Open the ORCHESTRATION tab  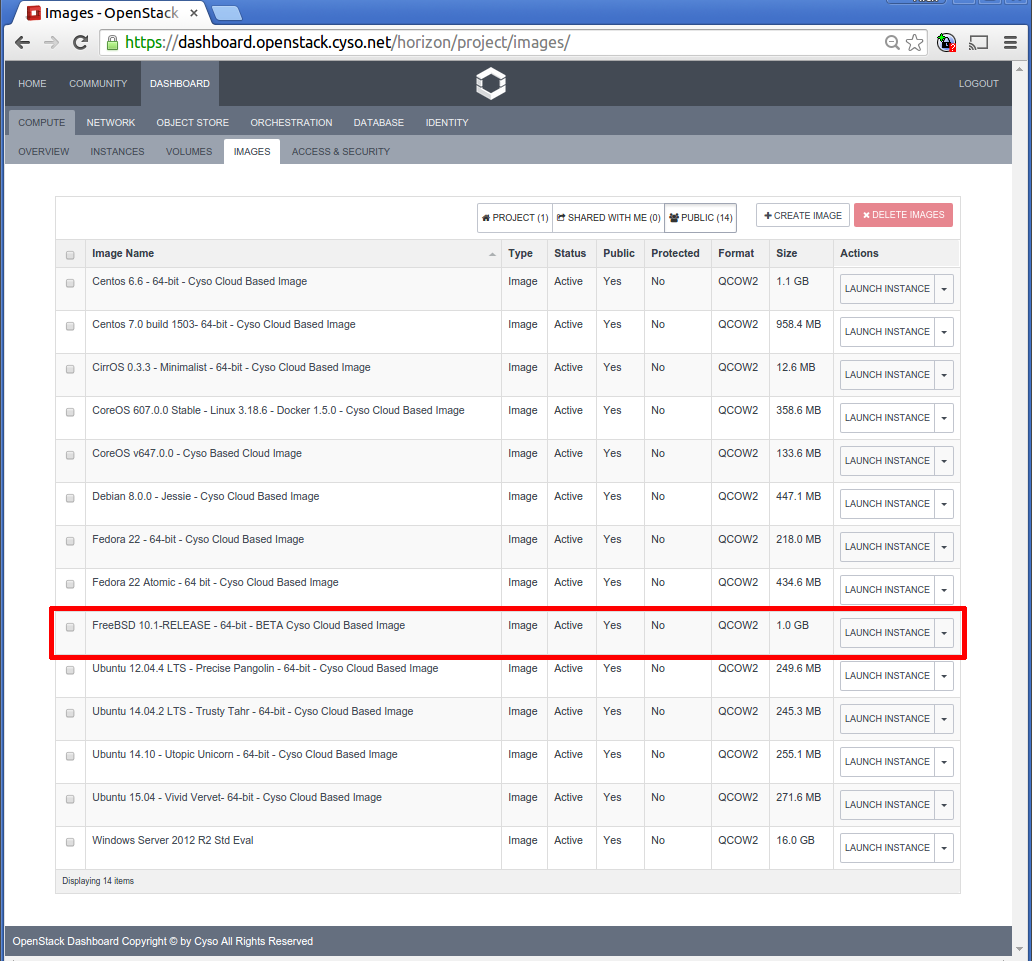click(291, 122)
